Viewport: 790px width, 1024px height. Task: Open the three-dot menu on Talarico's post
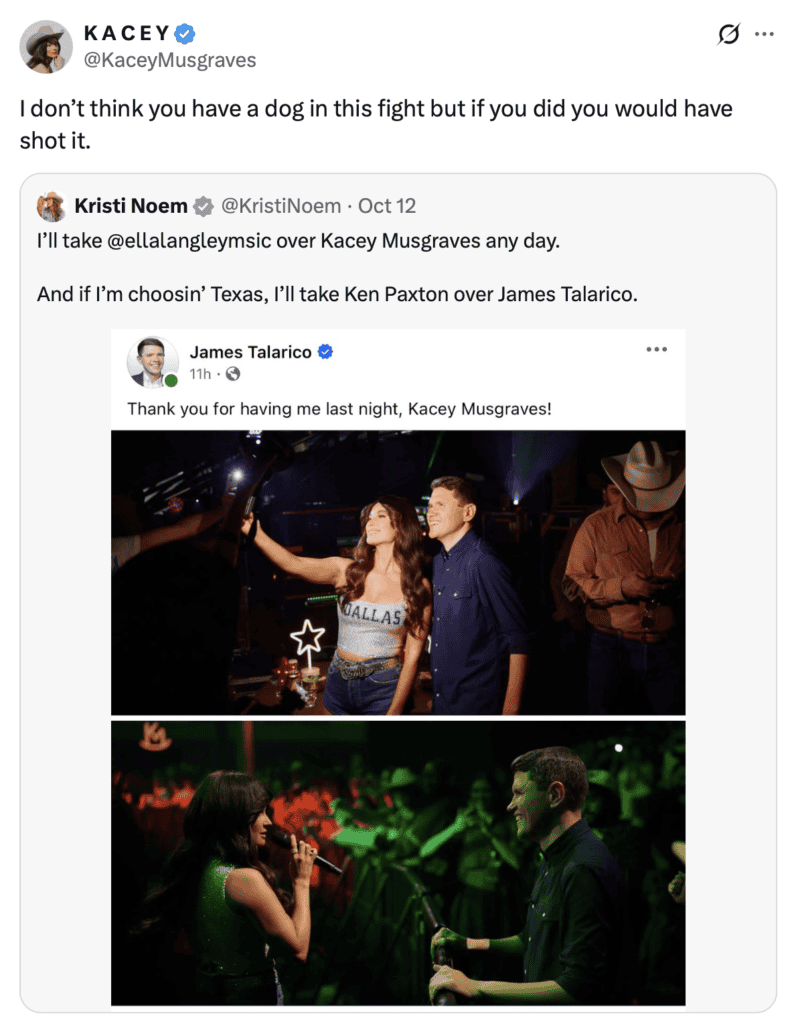pos(656,349)
